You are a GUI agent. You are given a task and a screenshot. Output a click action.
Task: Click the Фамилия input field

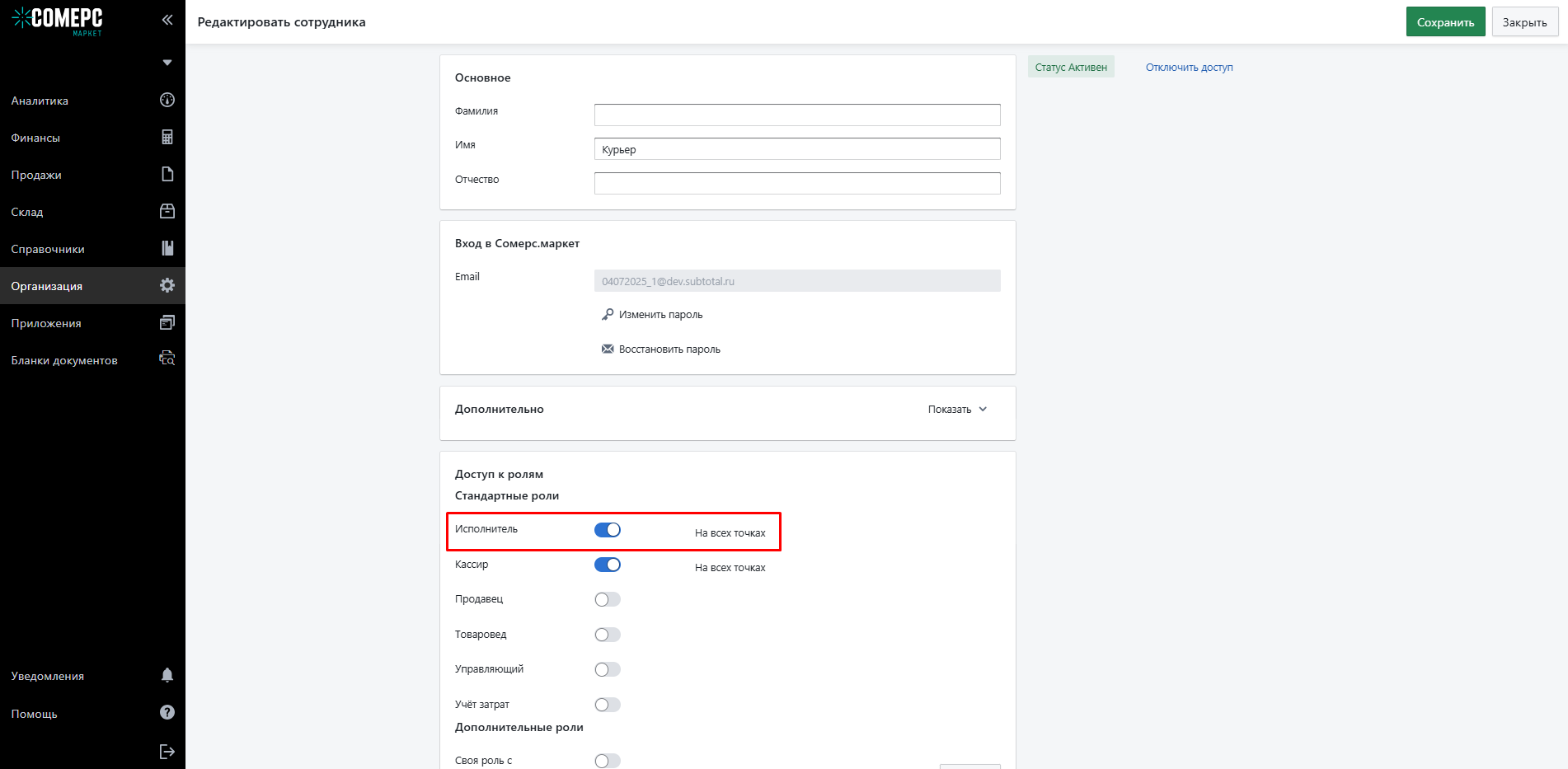click(x=797, y=115)
